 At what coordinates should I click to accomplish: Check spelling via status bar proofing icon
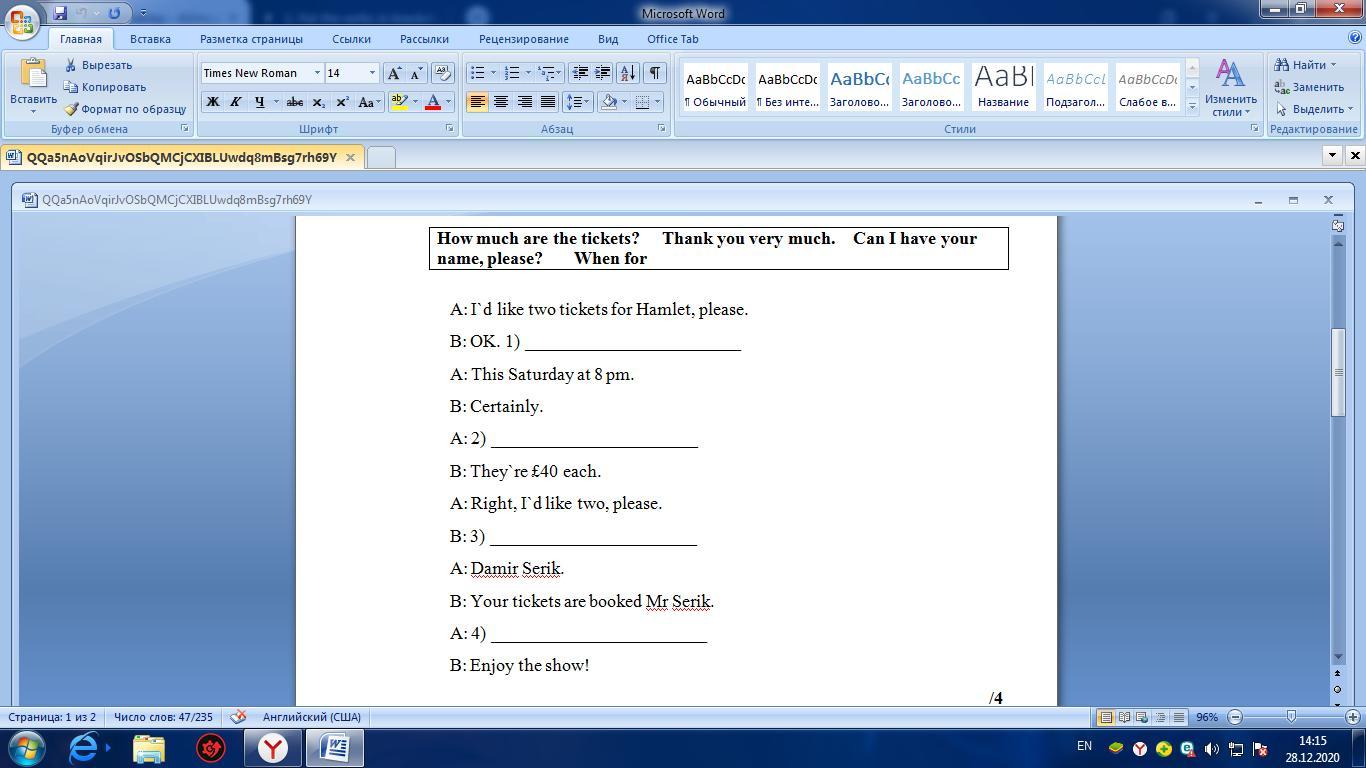point(238,717)
